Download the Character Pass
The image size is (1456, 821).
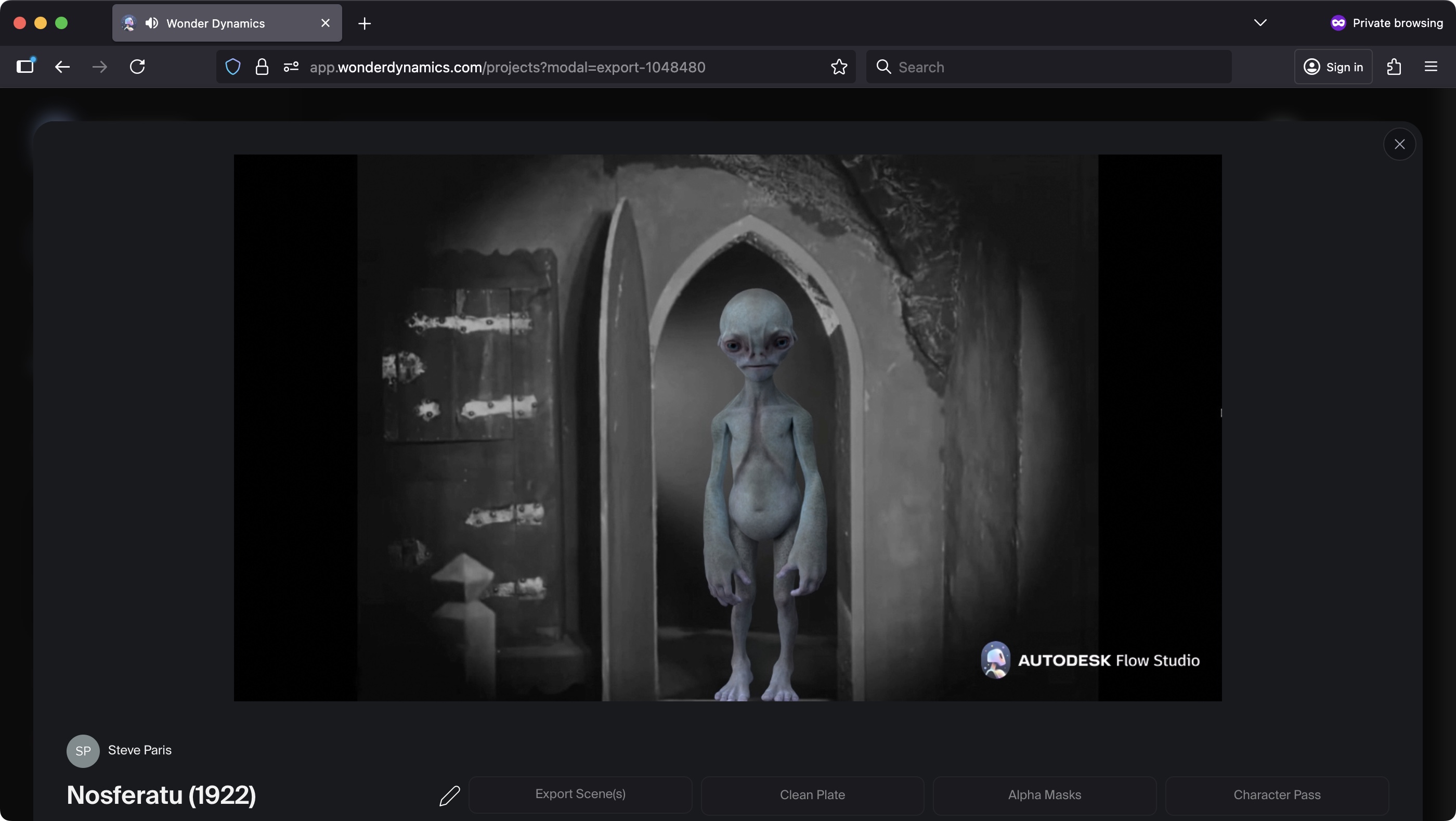[1278, 794]
